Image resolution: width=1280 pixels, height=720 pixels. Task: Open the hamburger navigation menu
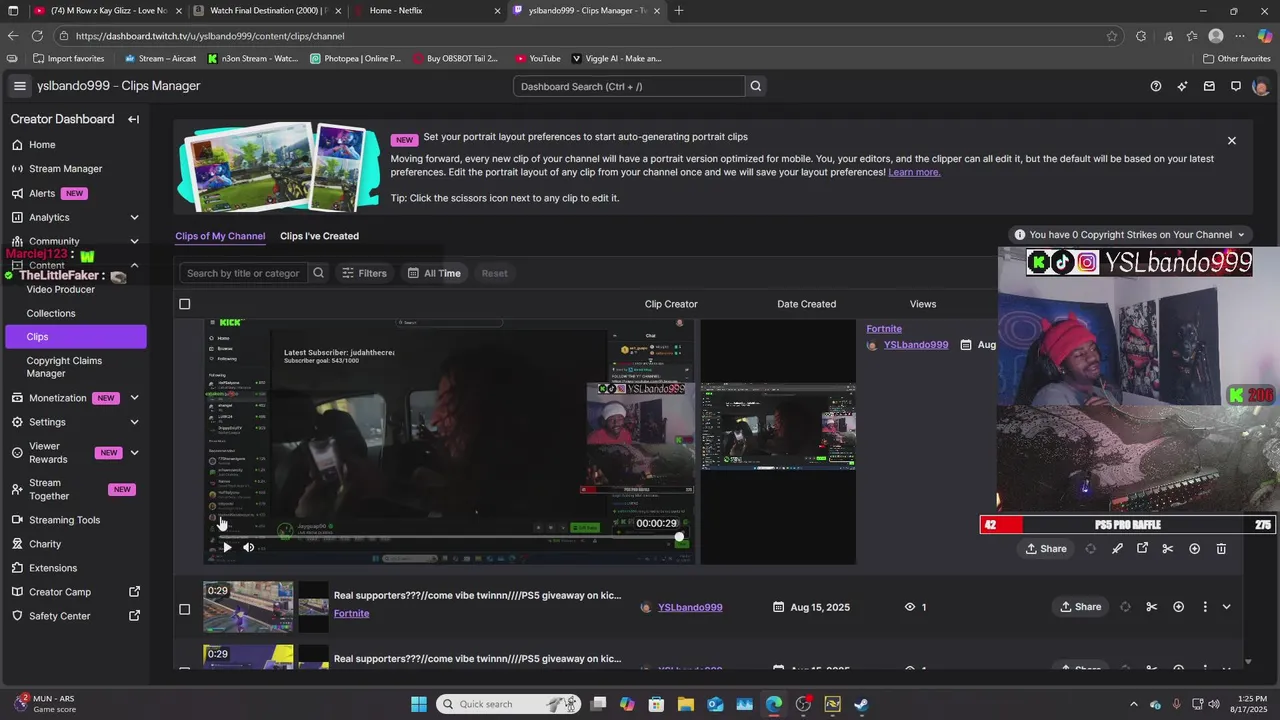pos(19,86)
